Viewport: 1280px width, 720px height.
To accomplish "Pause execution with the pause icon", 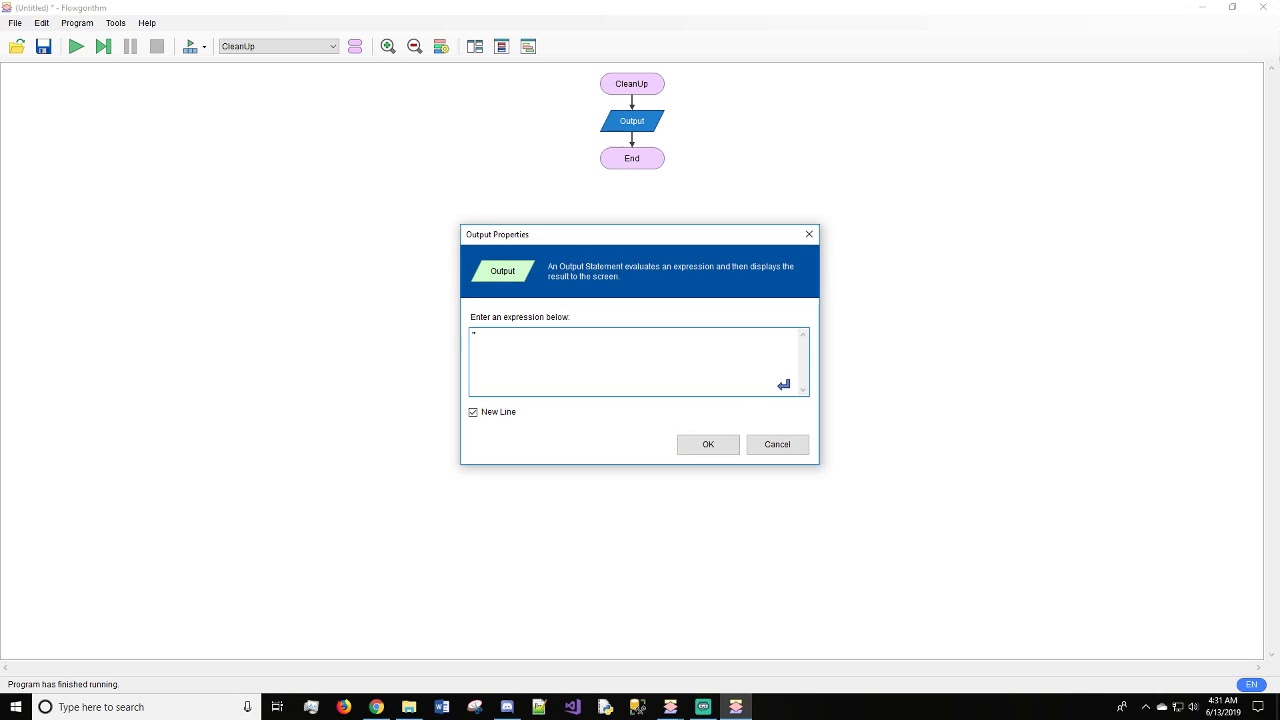I will pos(130,46).
